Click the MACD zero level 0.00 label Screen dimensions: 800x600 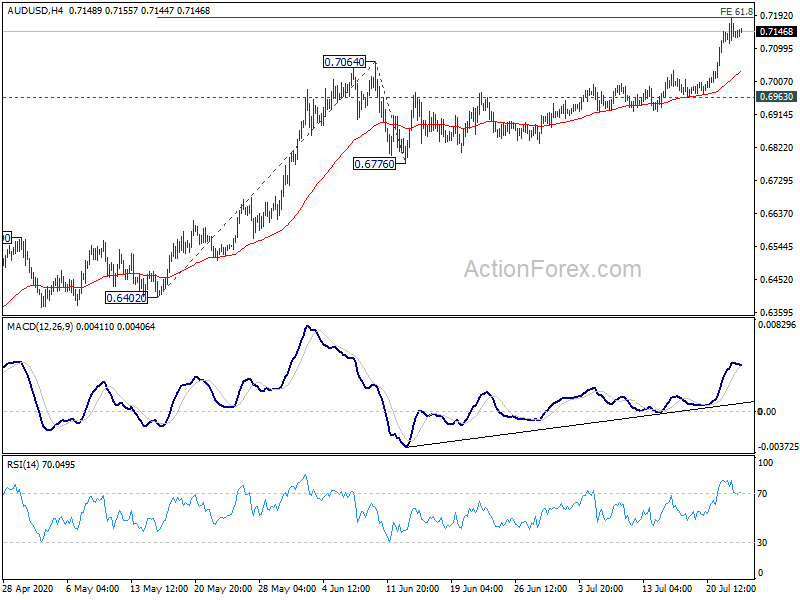click(767, 411)
